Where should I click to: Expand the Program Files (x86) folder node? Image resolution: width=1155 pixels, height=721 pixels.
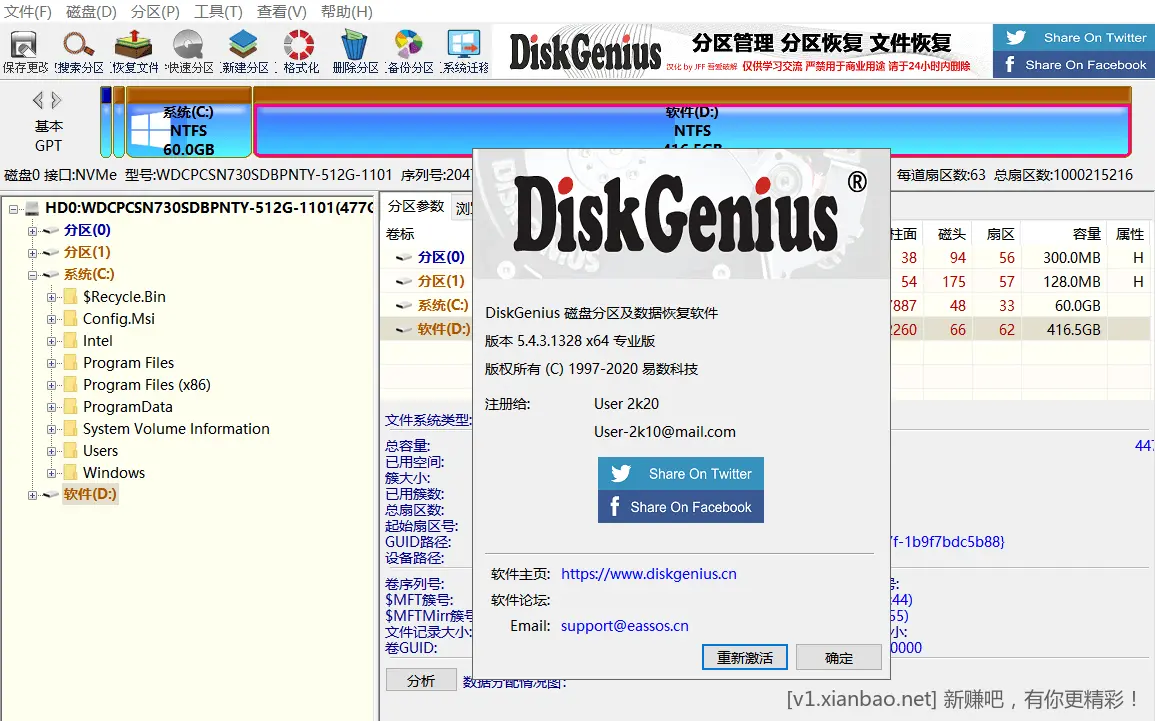[52, 385]
